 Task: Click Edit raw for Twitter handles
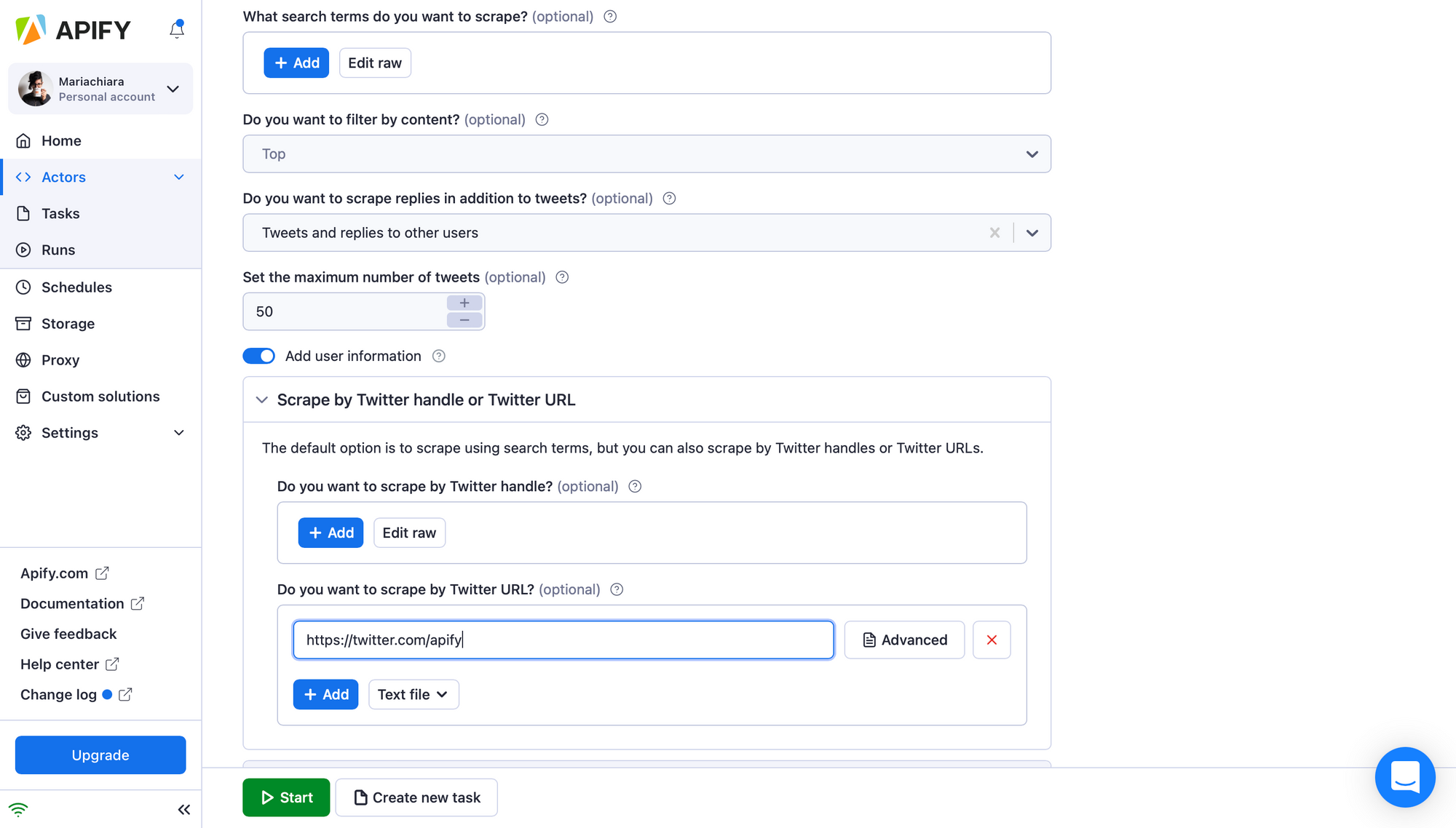pyautogui.click(x=409, y=533)
